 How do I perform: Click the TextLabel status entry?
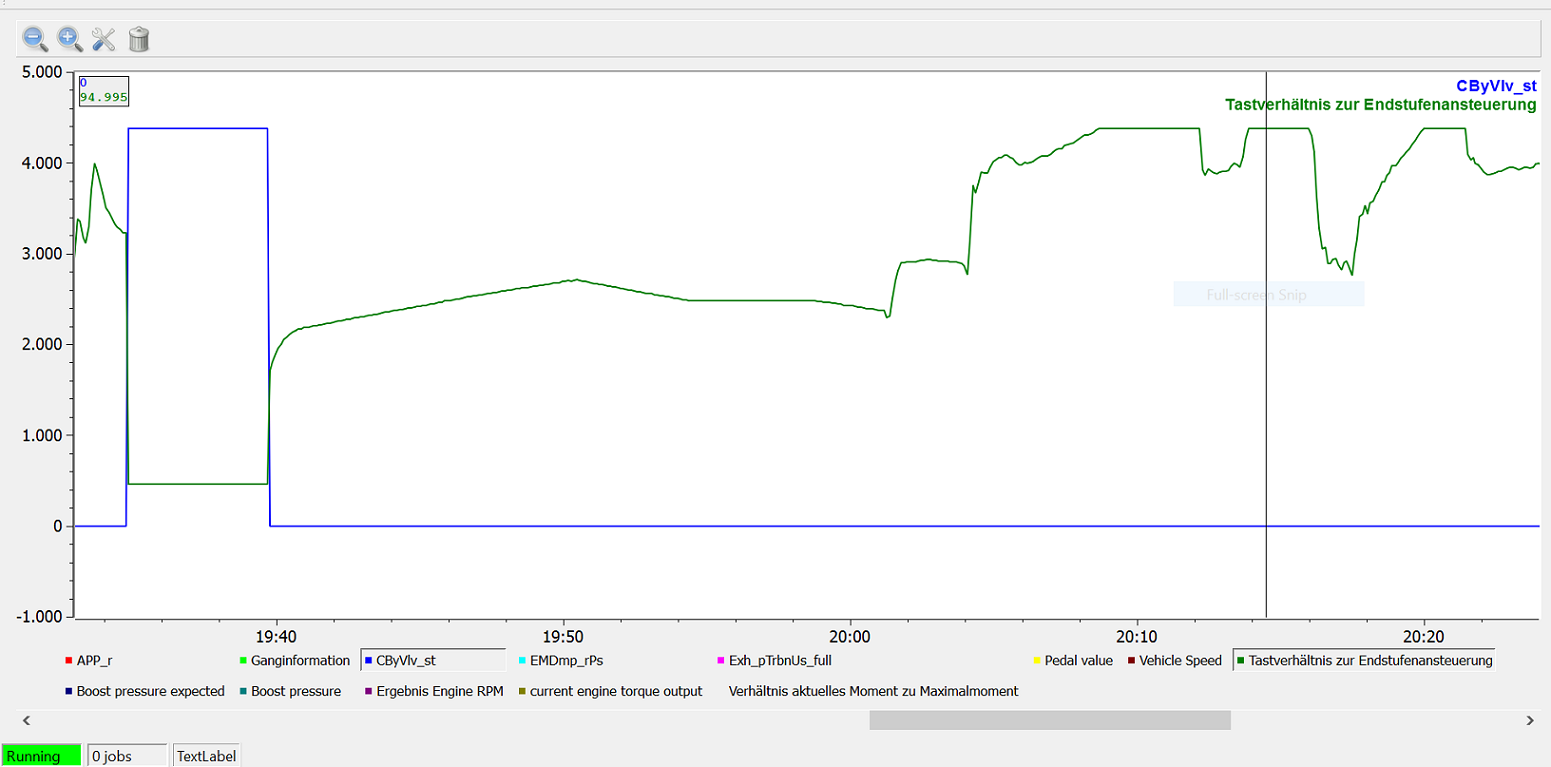point(206,756)
